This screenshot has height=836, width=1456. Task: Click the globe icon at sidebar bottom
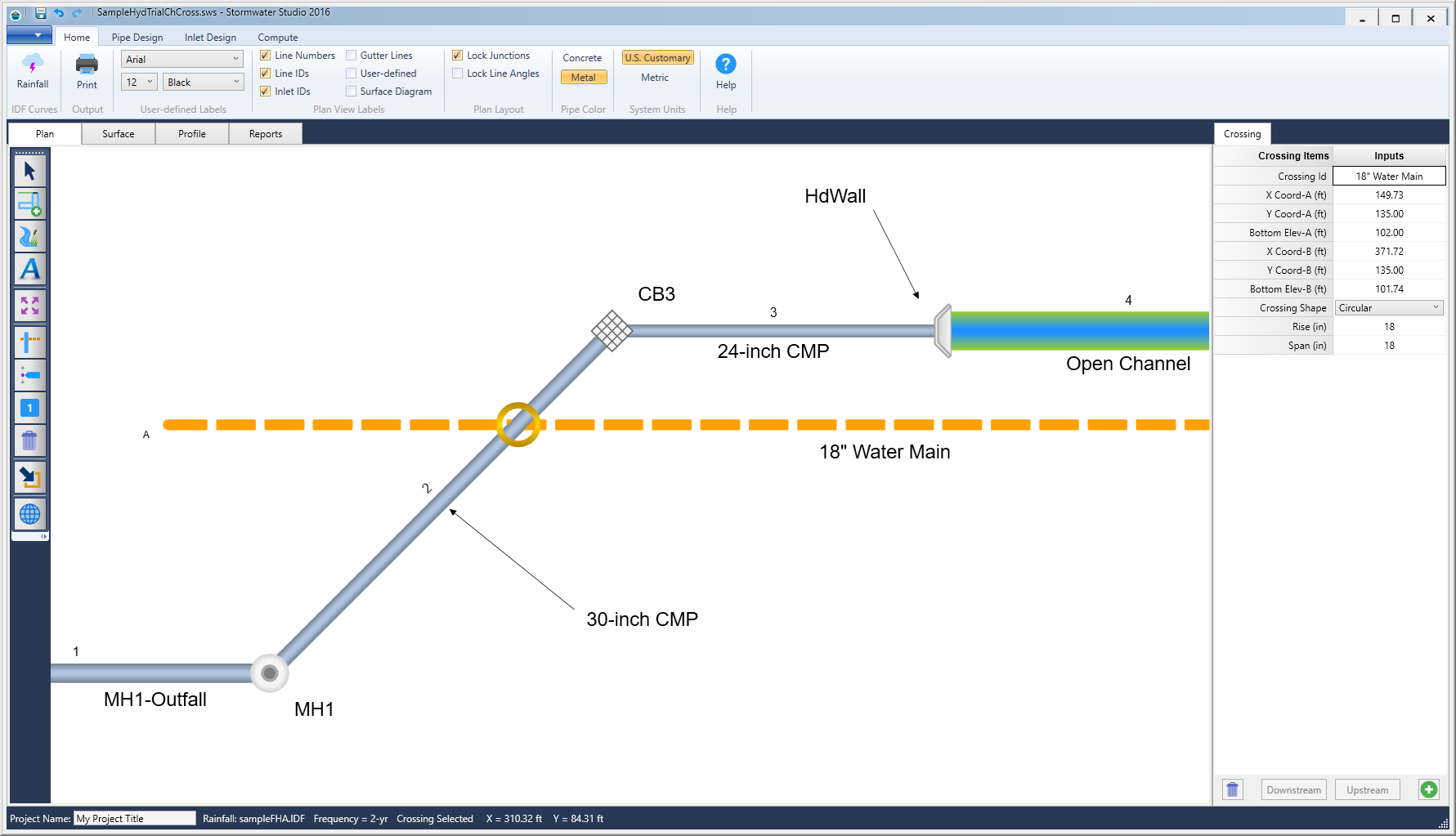29,515
